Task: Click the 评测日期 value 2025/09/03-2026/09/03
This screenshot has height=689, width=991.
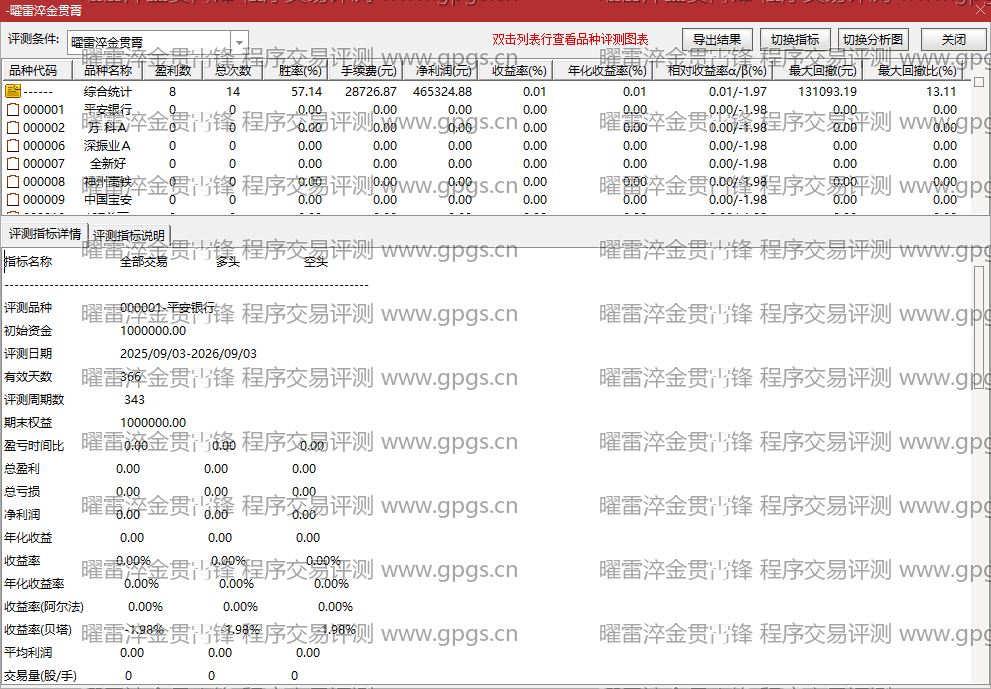Action: 188,354
